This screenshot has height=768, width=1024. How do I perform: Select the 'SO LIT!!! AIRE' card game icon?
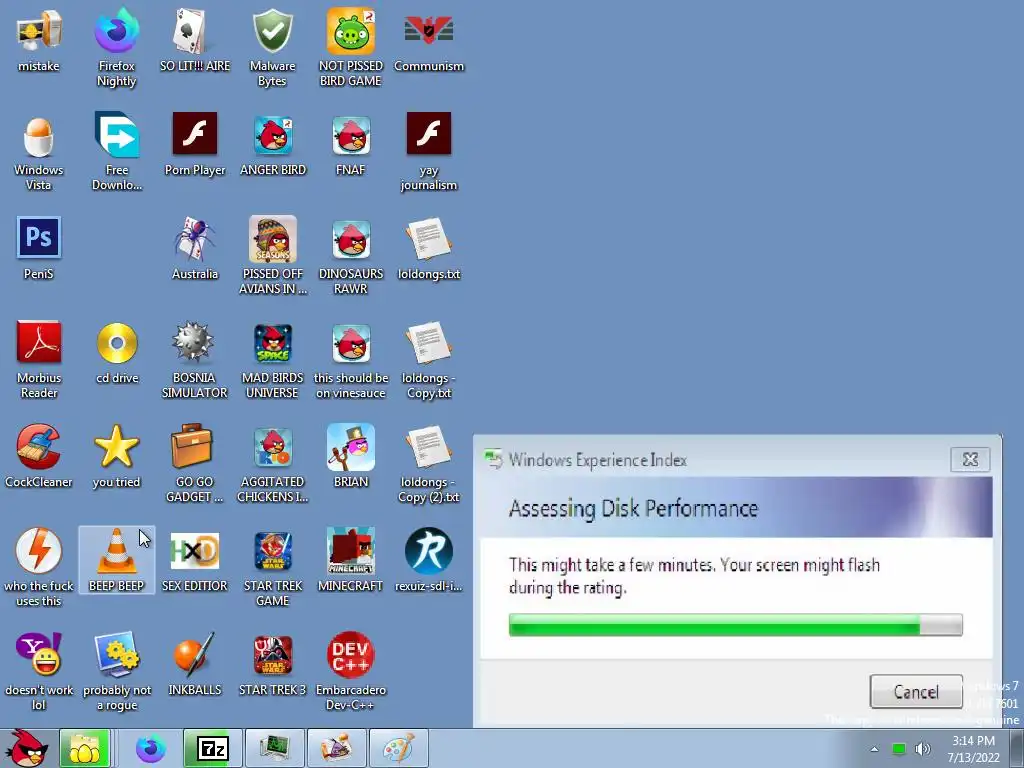(195, 40)
